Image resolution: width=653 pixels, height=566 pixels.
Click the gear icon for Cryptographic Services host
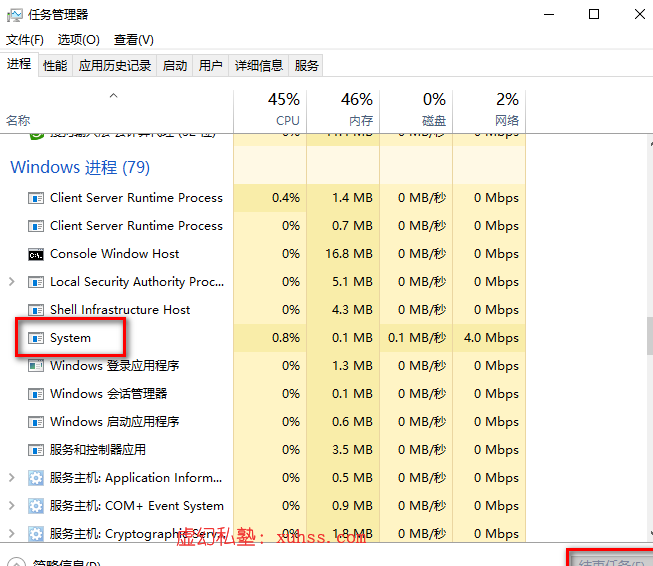tap(36, 534)
